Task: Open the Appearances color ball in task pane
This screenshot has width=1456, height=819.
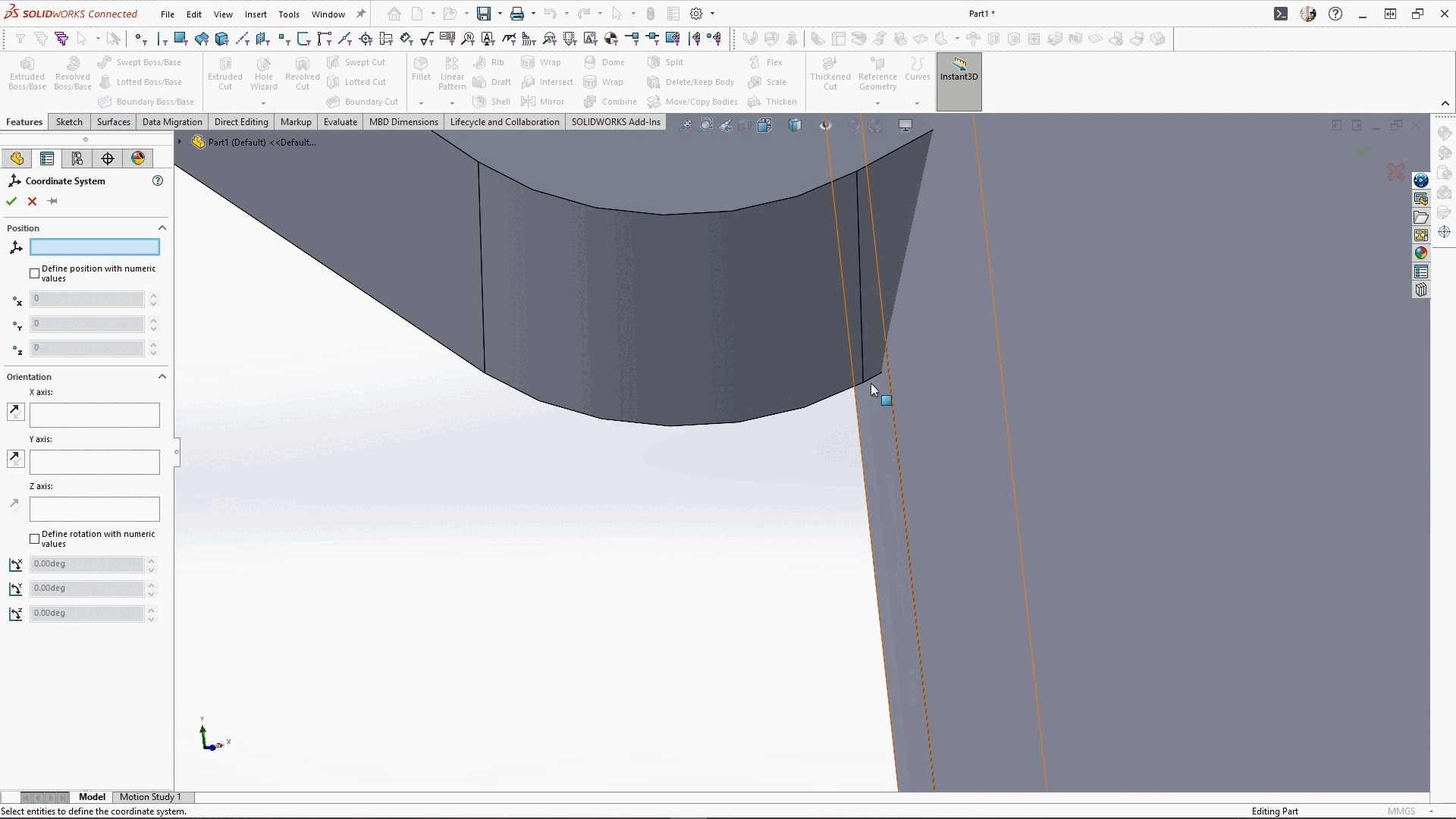Action: [1420, 253]
